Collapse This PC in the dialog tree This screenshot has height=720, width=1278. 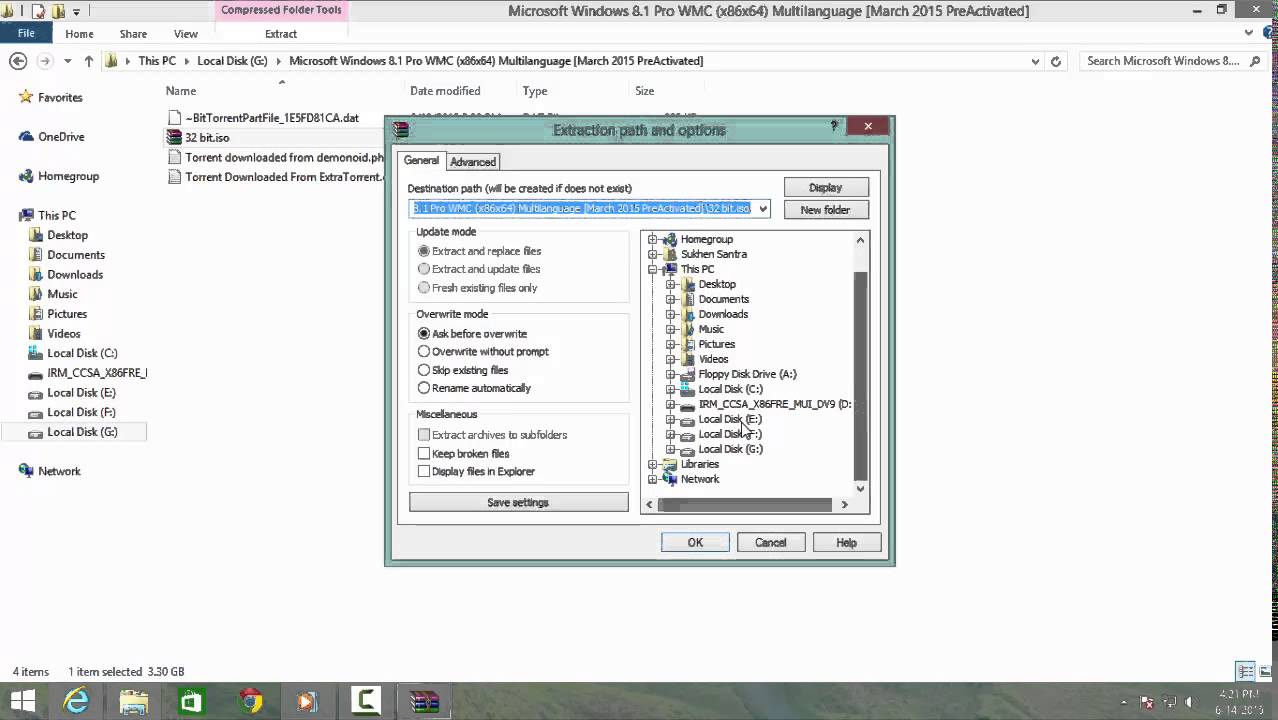[x=653, y=269]
